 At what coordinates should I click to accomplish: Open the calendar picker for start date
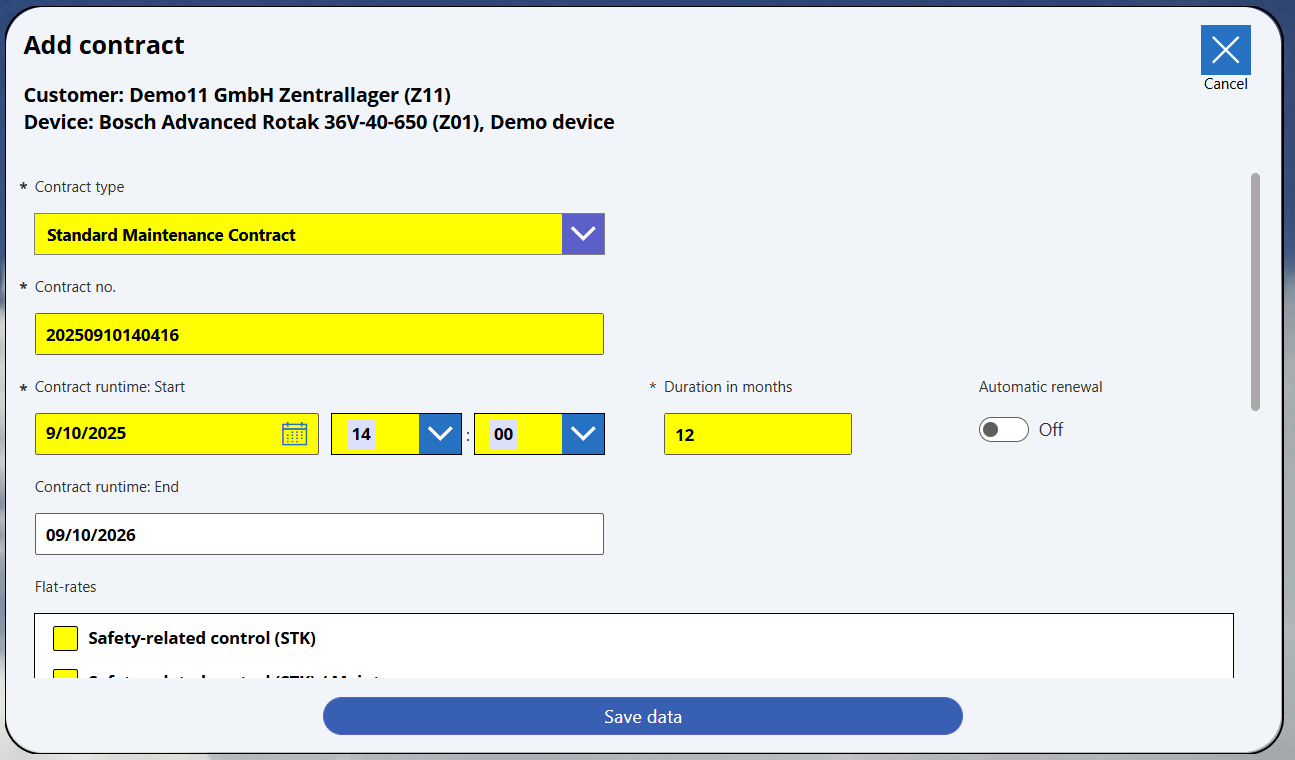click(294, 434)
